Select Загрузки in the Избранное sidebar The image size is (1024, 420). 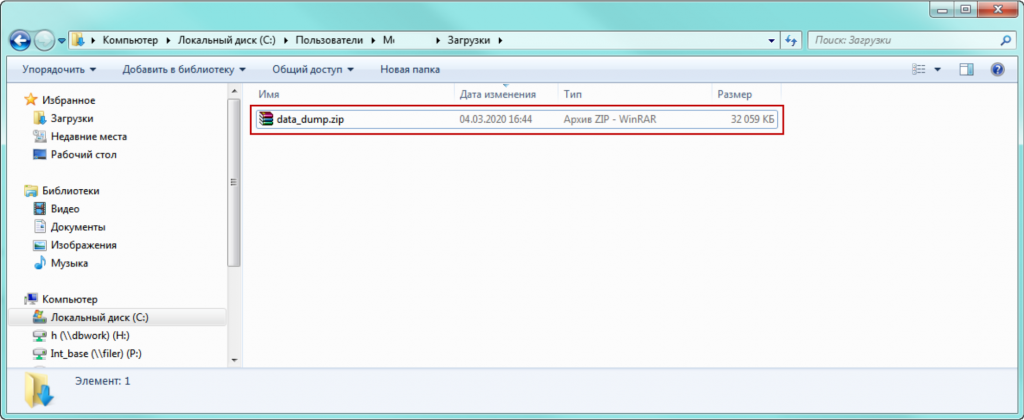72,118
